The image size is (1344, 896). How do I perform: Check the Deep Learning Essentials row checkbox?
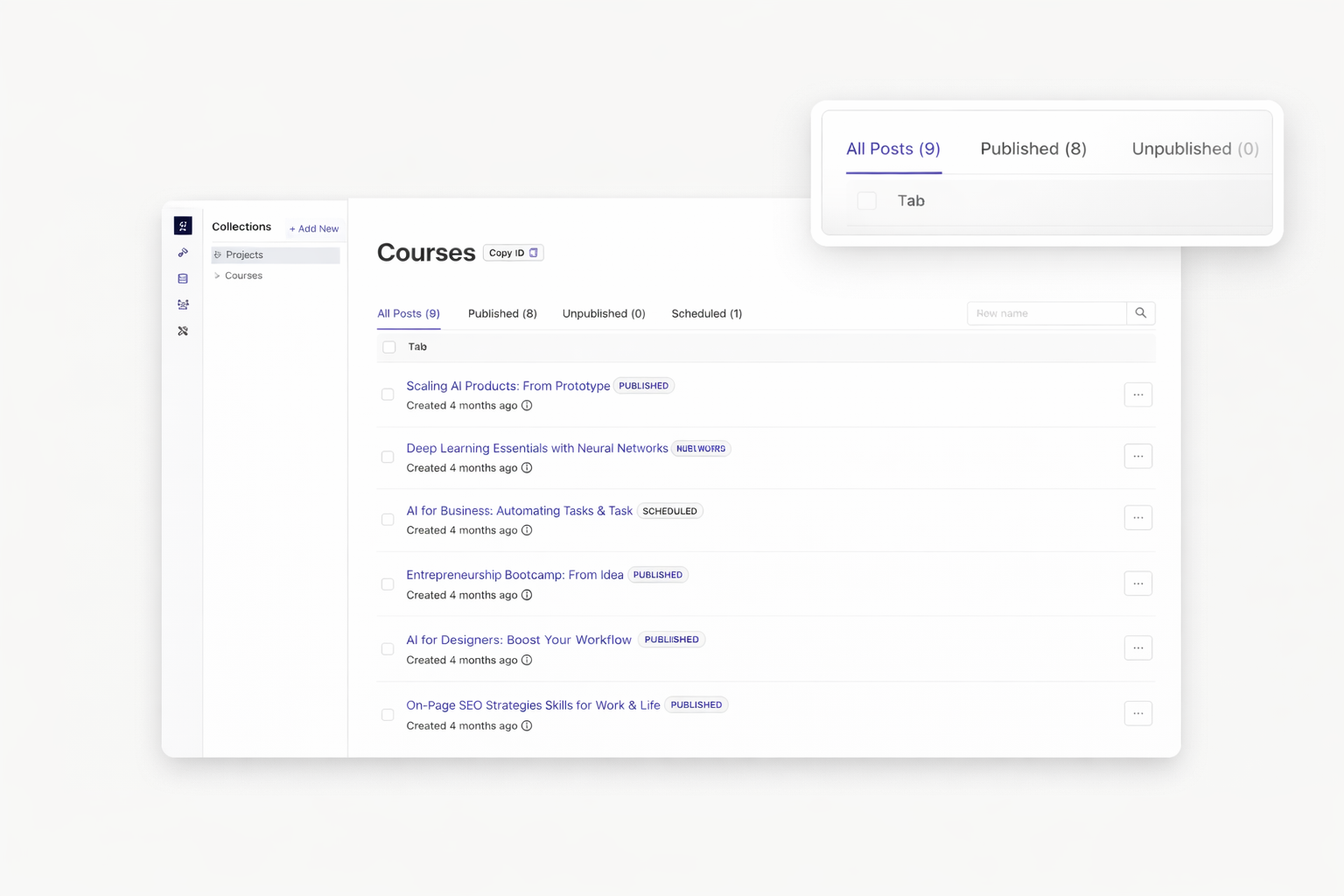pos(388,457)
